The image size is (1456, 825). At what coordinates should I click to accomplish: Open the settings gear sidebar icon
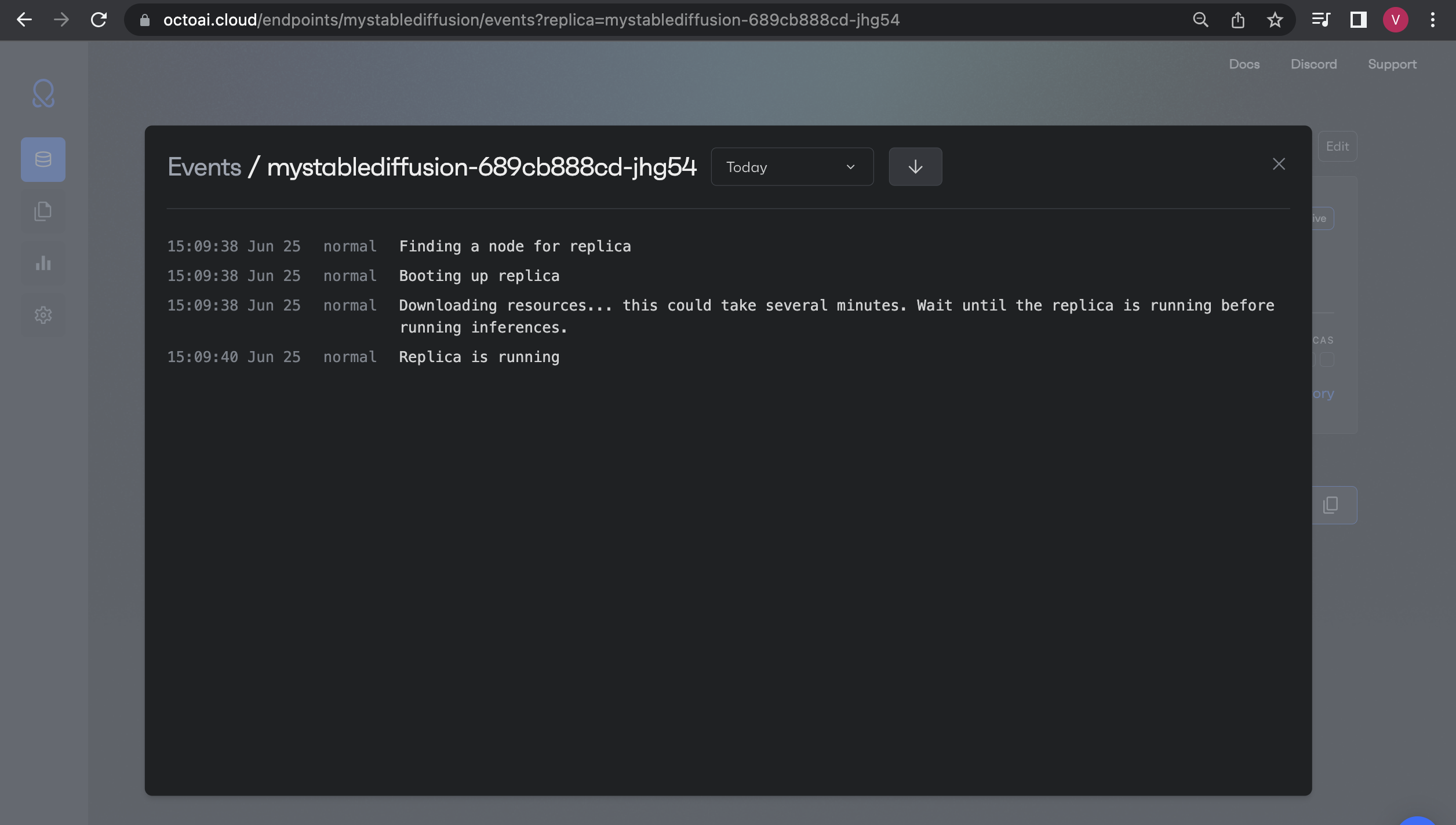click(x=43, y=315)
